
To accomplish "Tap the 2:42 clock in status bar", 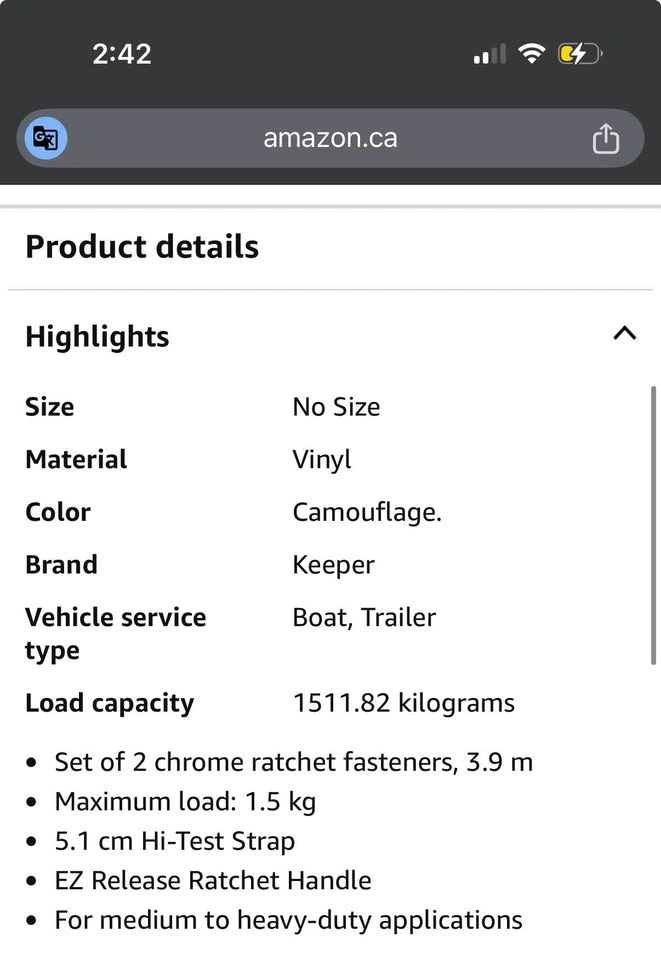I will 122,54.
